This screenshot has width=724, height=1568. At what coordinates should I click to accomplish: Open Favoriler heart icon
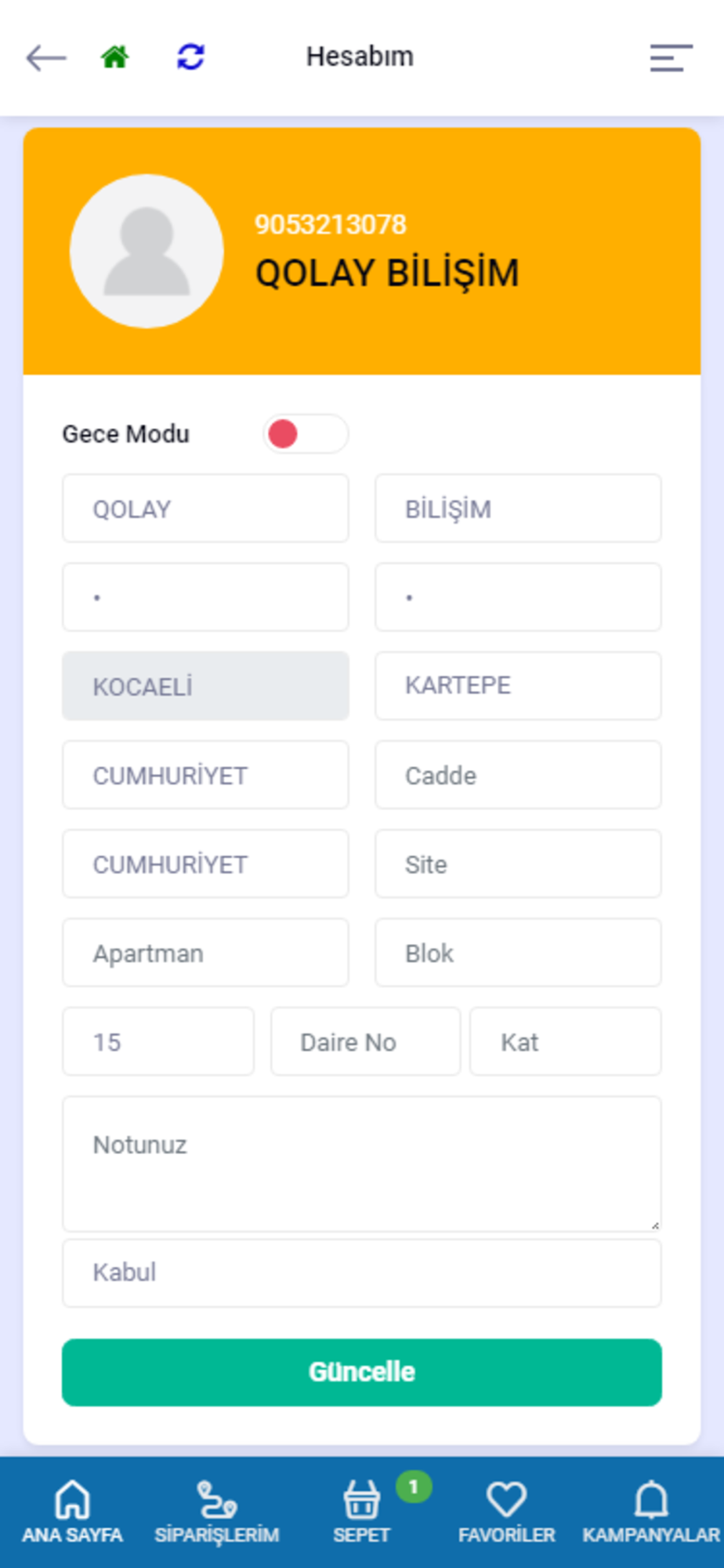pyautogui.click(x=506, y=1499)
